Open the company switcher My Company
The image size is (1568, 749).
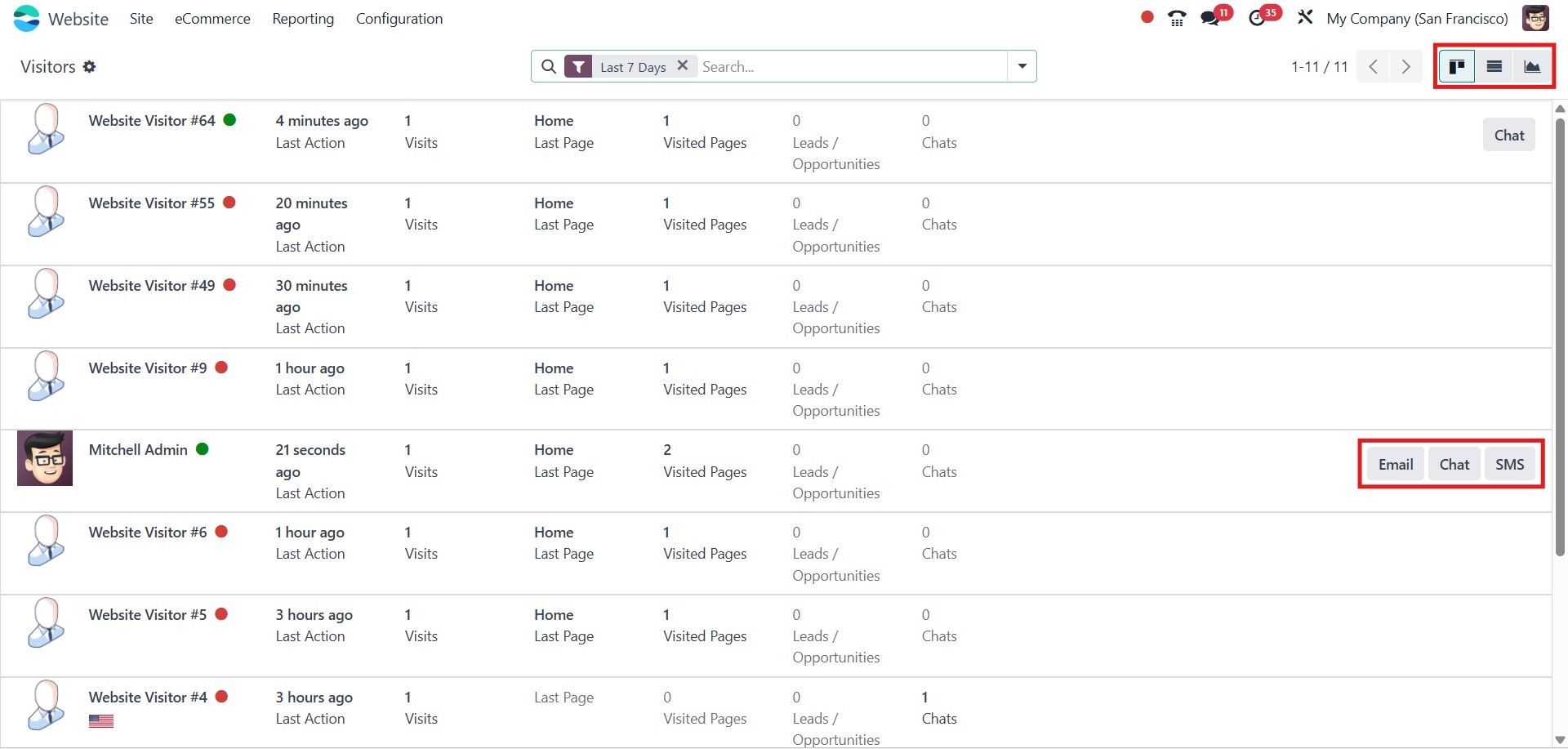pos(1417,18)
